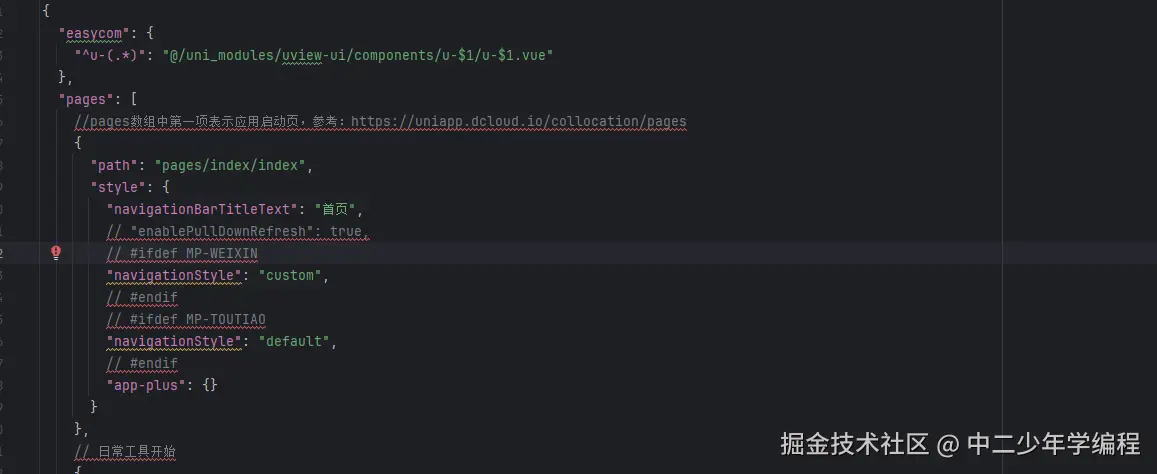
Task: Click the commented enablePullDownRefresh line
Action: click(x=238, y=231)
